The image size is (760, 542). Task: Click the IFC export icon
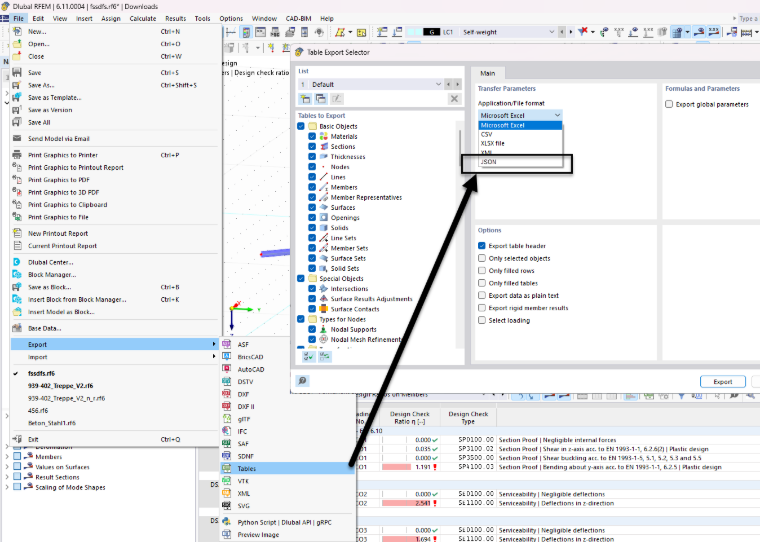[226, 431]
